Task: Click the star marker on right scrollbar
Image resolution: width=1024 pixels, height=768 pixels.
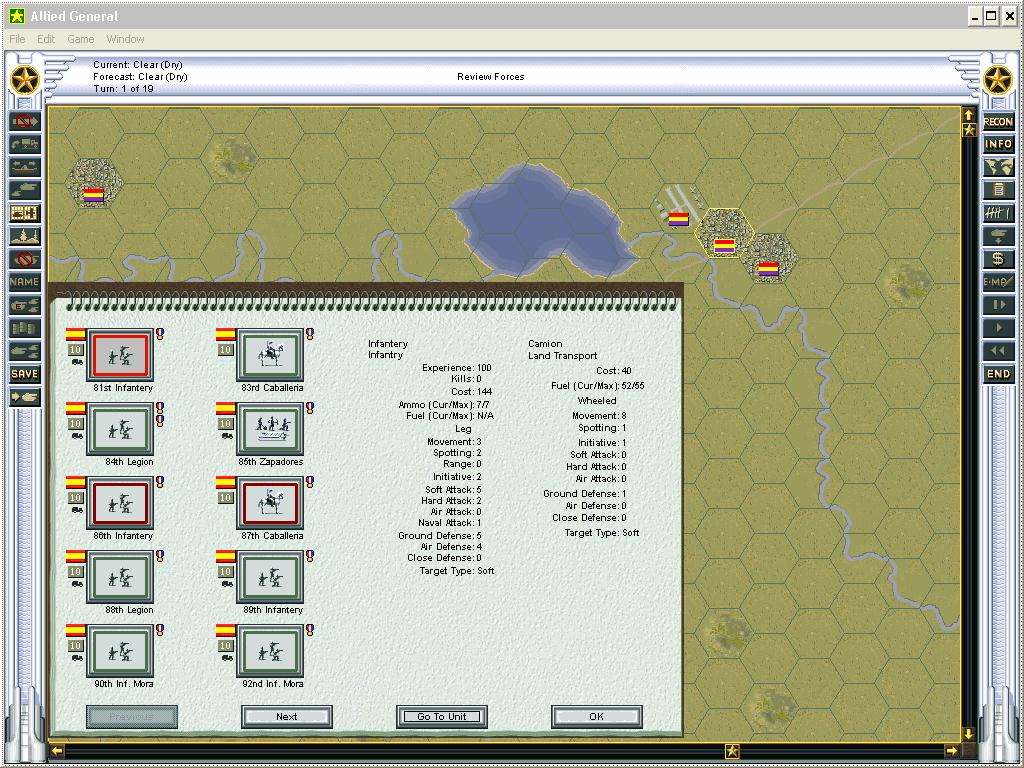Action: coord(968,129)
